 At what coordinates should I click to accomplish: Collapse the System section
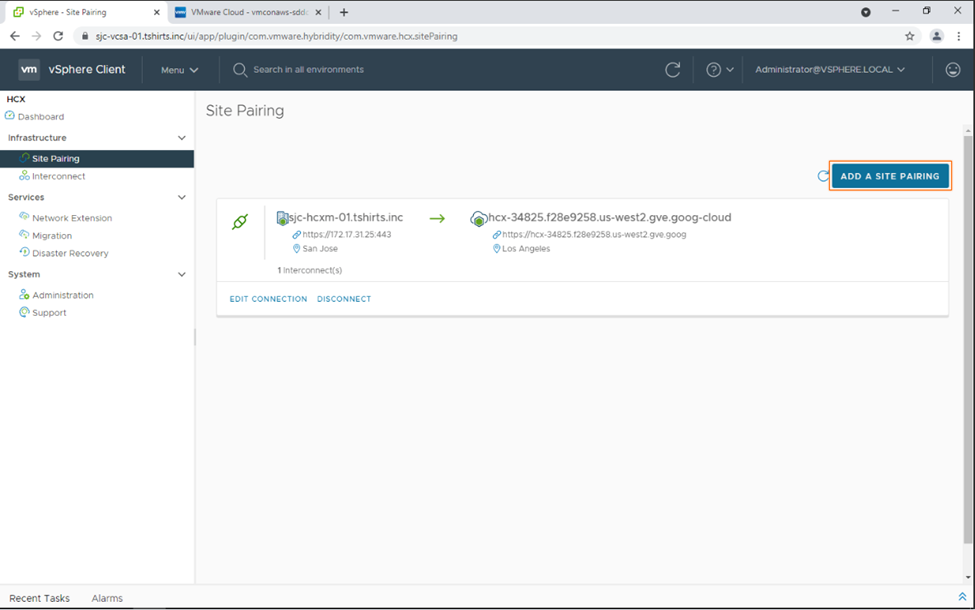[x=181, y=274]
